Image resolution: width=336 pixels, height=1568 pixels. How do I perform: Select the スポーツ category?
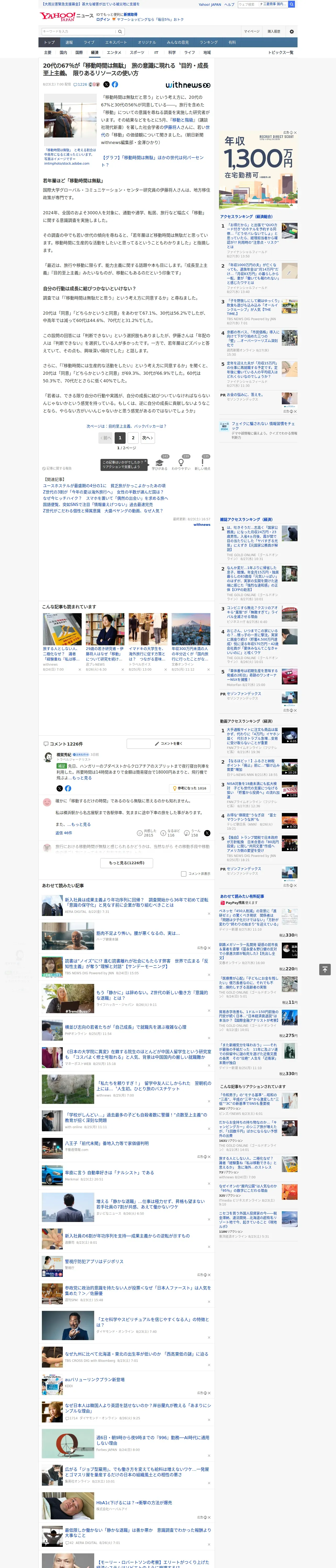point(137,52)
